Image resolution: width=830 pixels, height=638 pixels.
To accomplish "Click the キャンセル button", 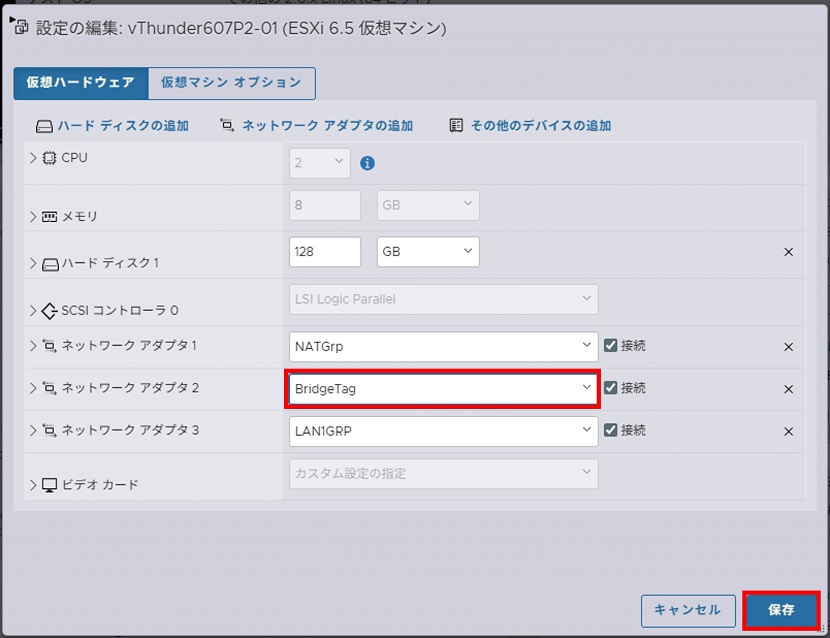I will [687, 610].
